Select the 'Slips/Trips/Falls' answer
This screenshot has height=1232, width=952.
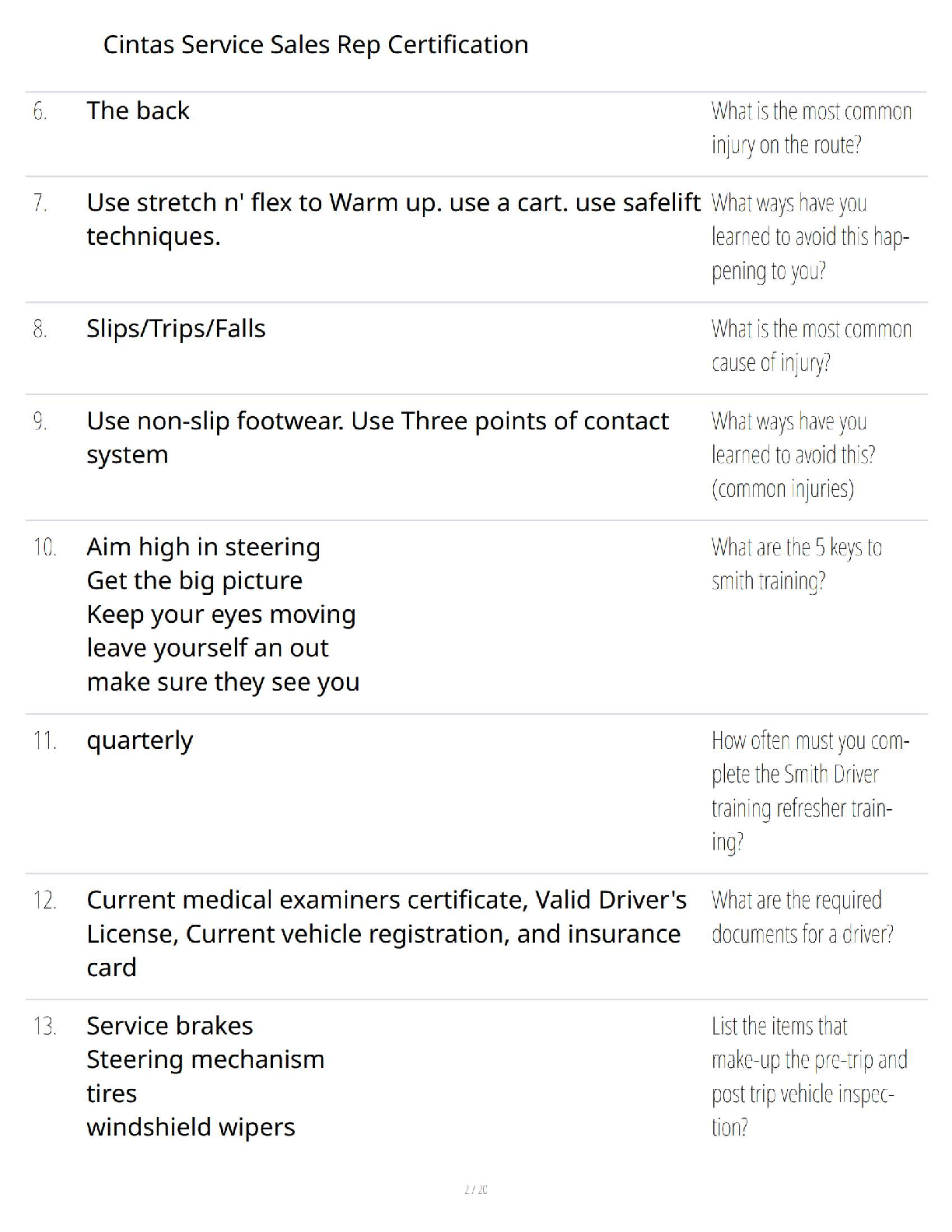click(x=176, y=329)
